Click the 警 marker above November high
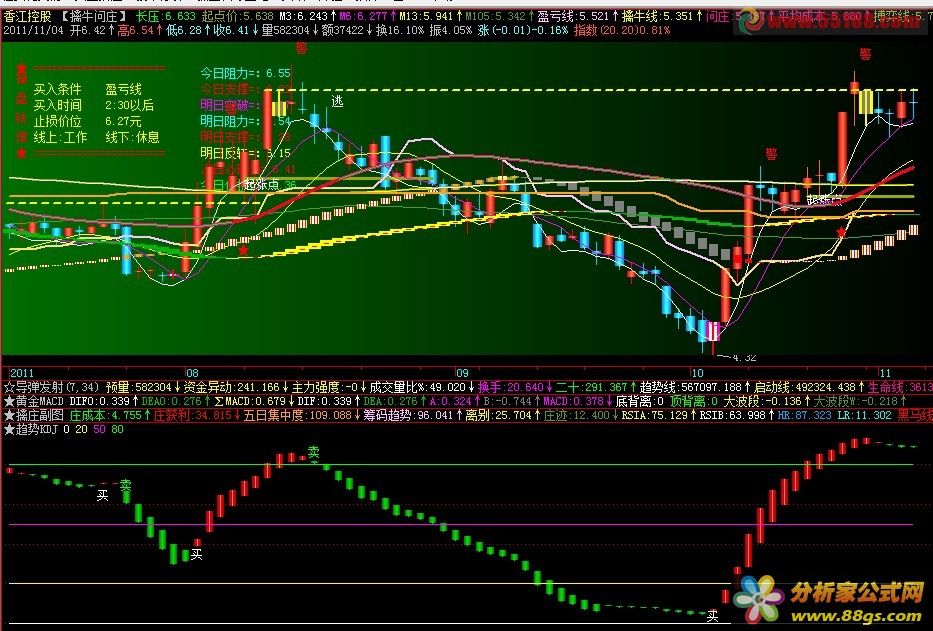The width and height of the screenshot is (933, 631). [x=865, y=54]
